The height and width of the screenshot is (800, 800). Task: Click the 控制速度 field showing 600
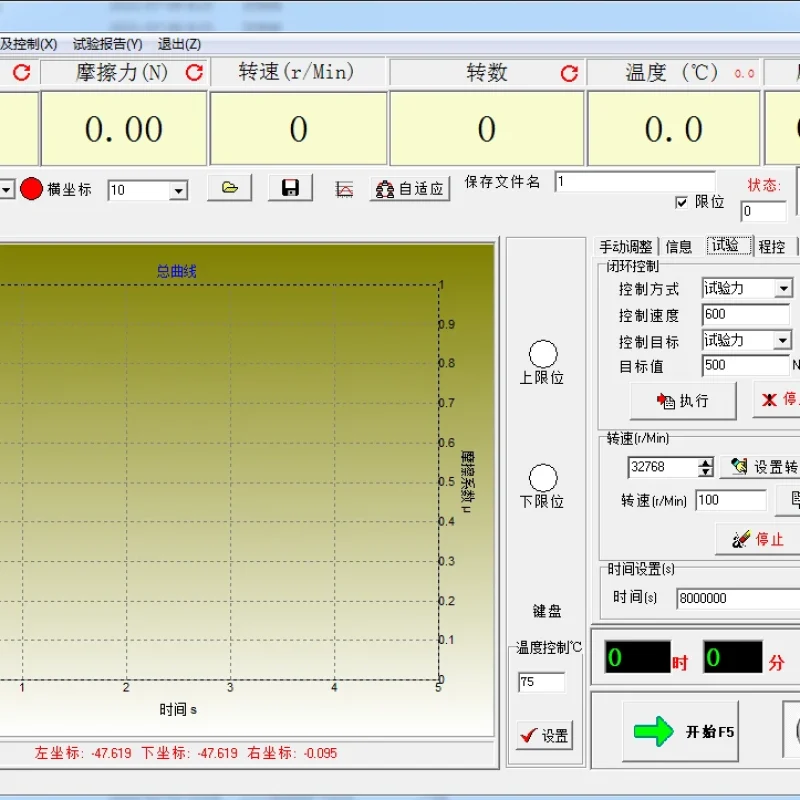[x=745, y=314]
